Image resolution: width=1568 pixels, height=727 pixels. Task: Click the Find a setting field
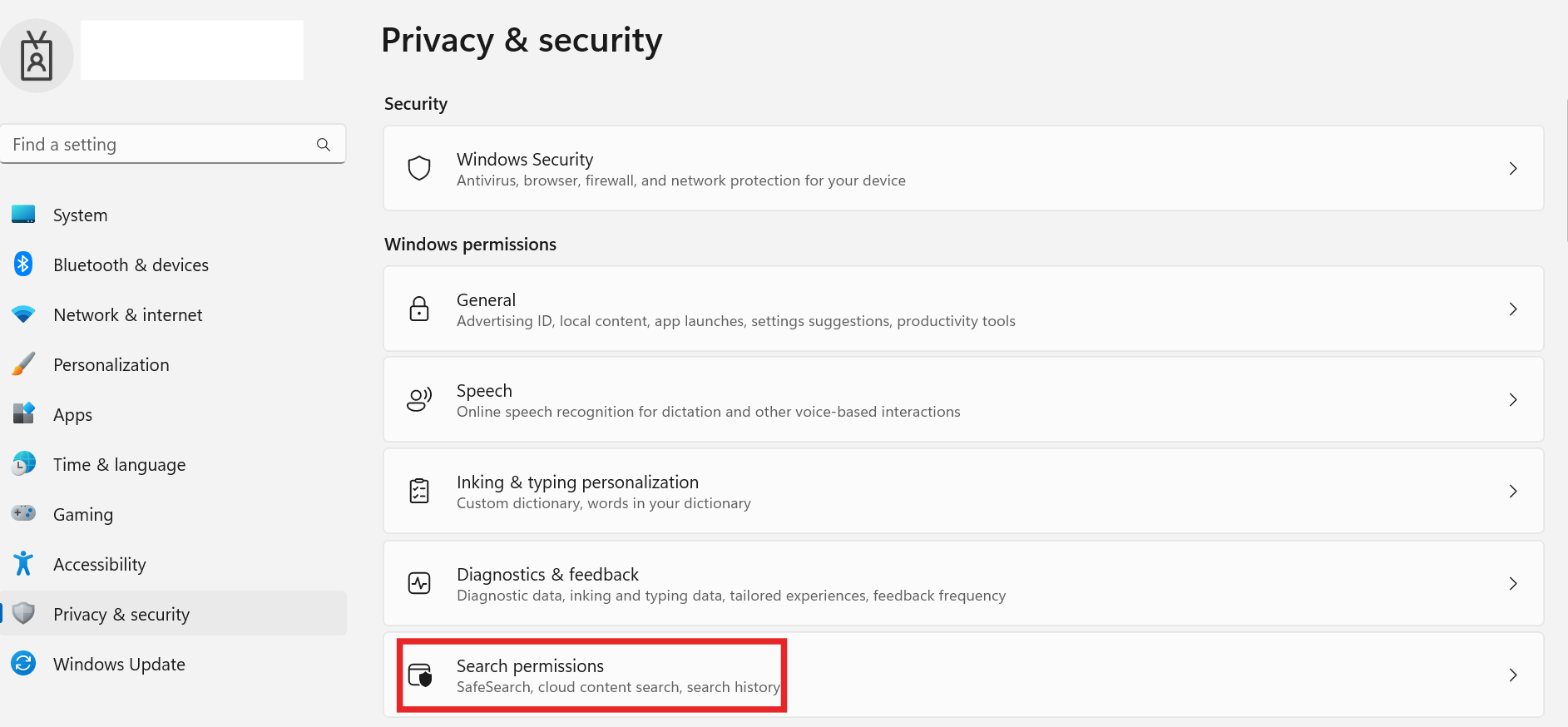coord(173,145)
